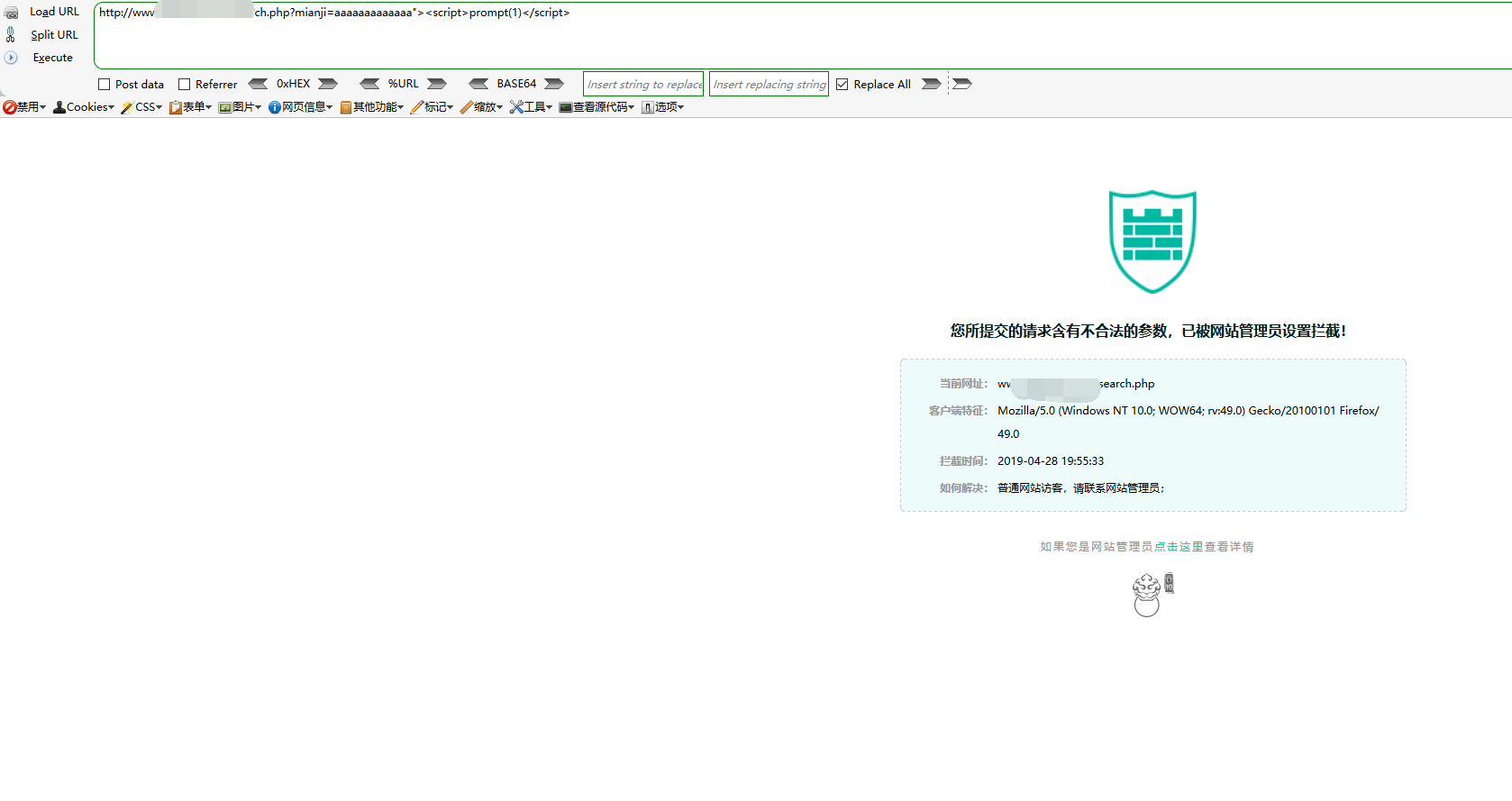
Task: Click the 当前网址 label
Action: (963, 384)
